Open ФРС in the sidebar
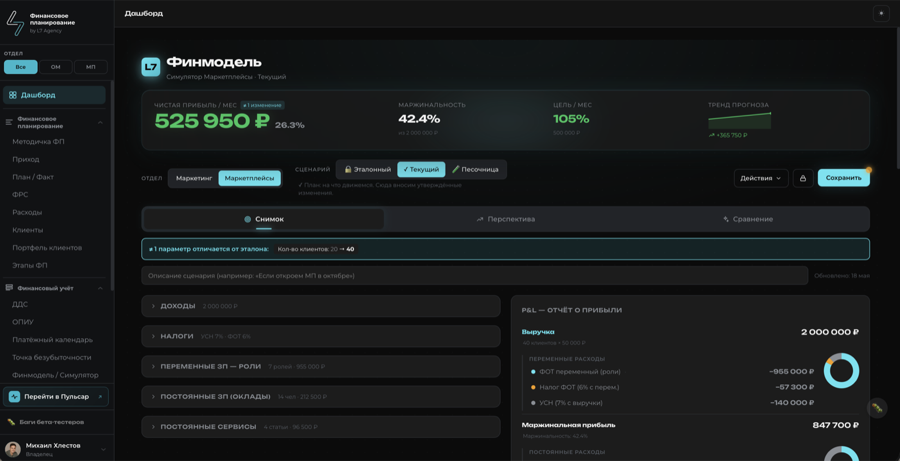This screenshot has height=461, width=900. tap(20, 195)
